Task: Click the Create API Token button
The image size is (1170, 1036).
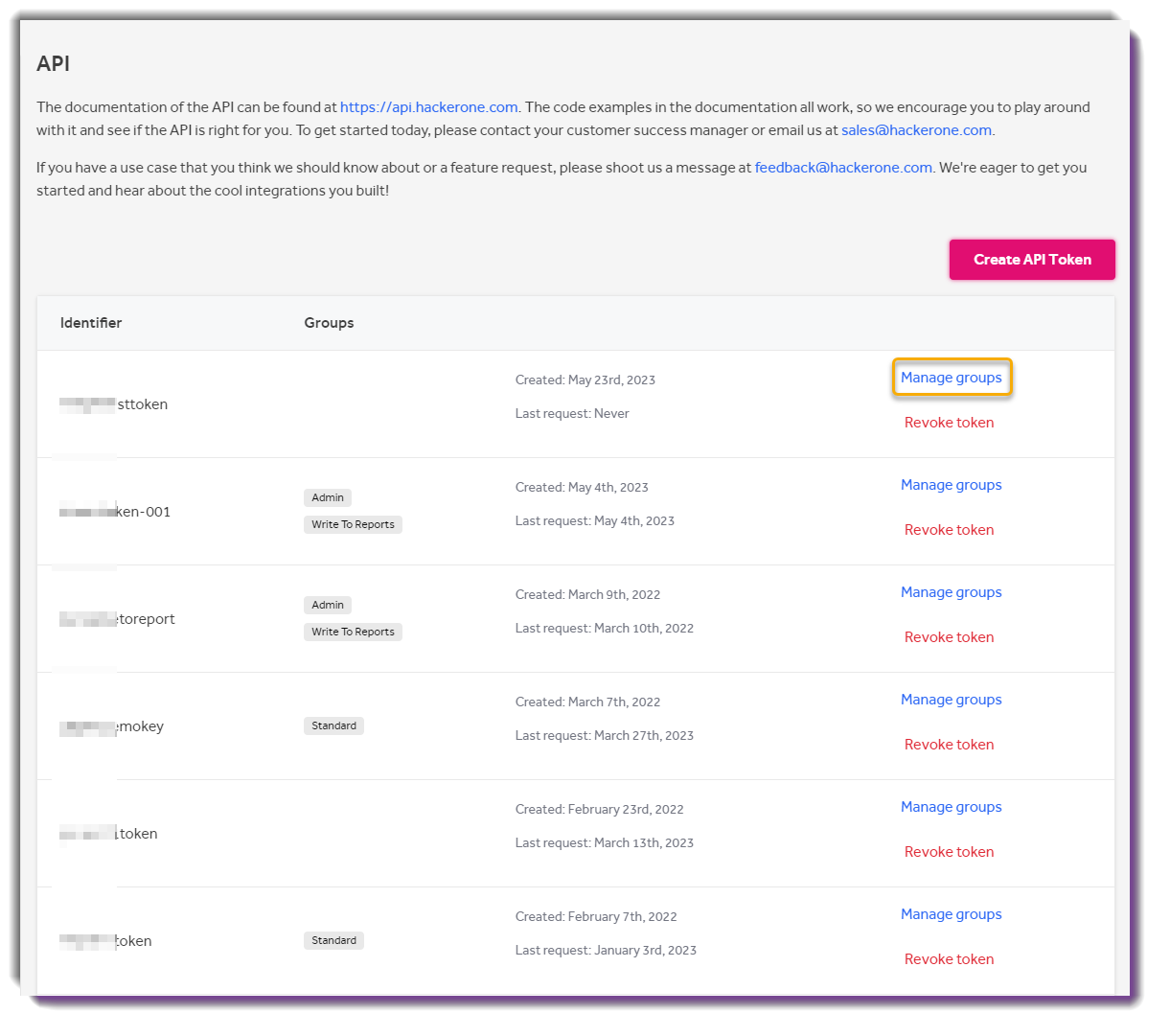Action: coord(1032,260)
